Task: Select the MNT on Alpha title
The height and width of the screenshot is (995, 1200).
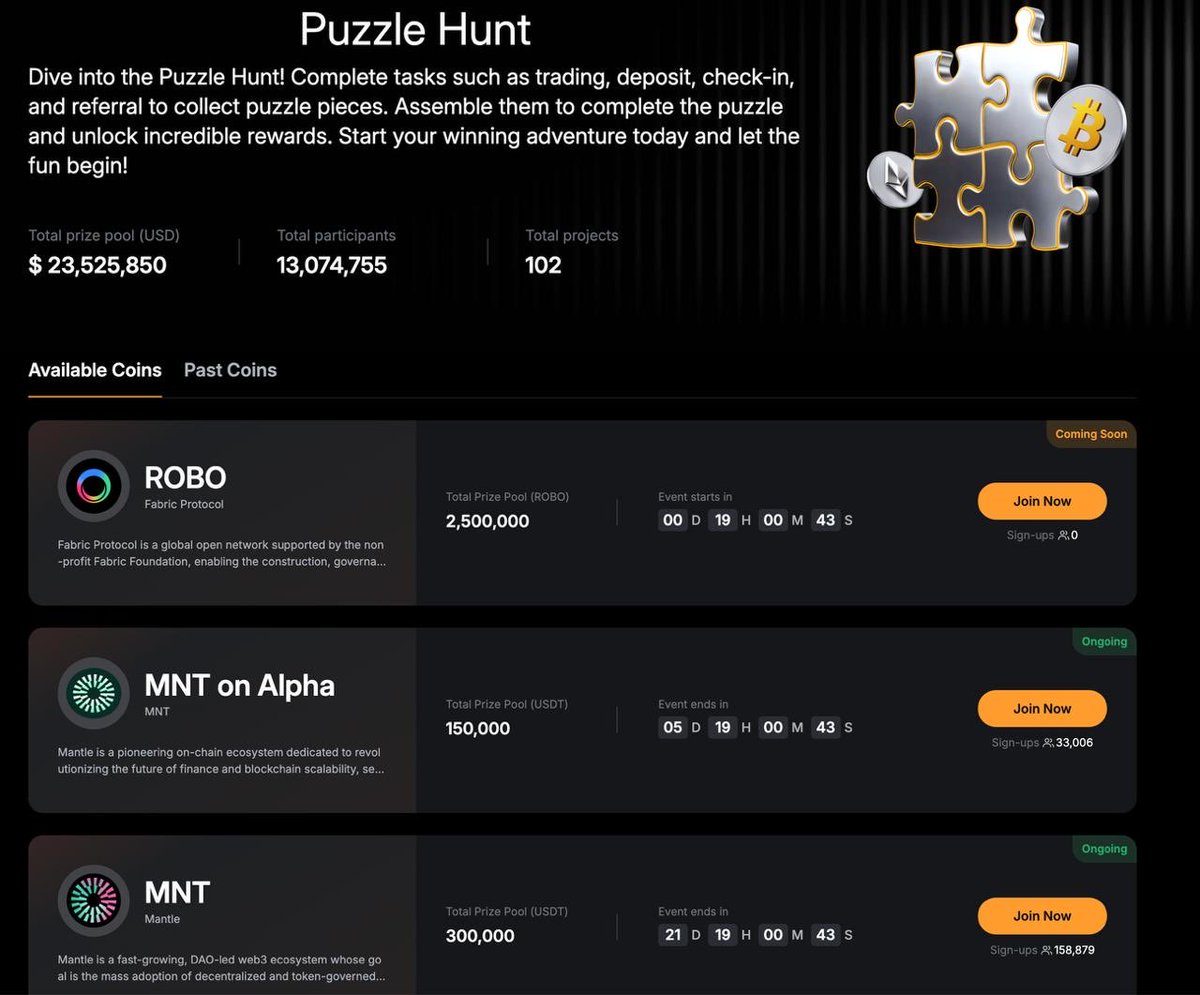Action: [240, 685]
